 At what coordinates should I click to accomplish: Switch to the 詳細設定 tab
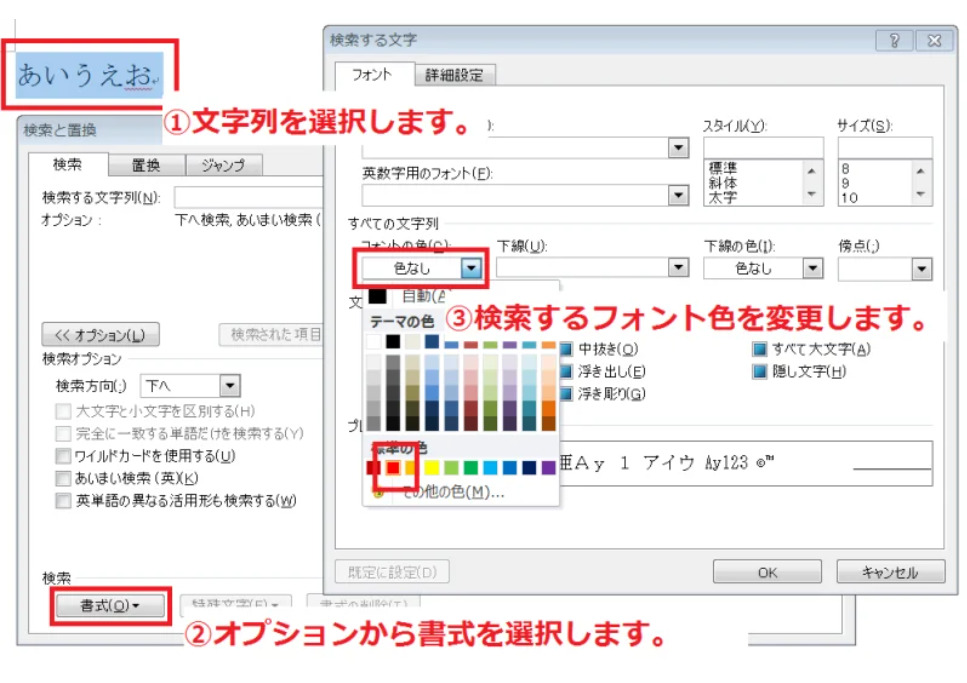[453, 75]
